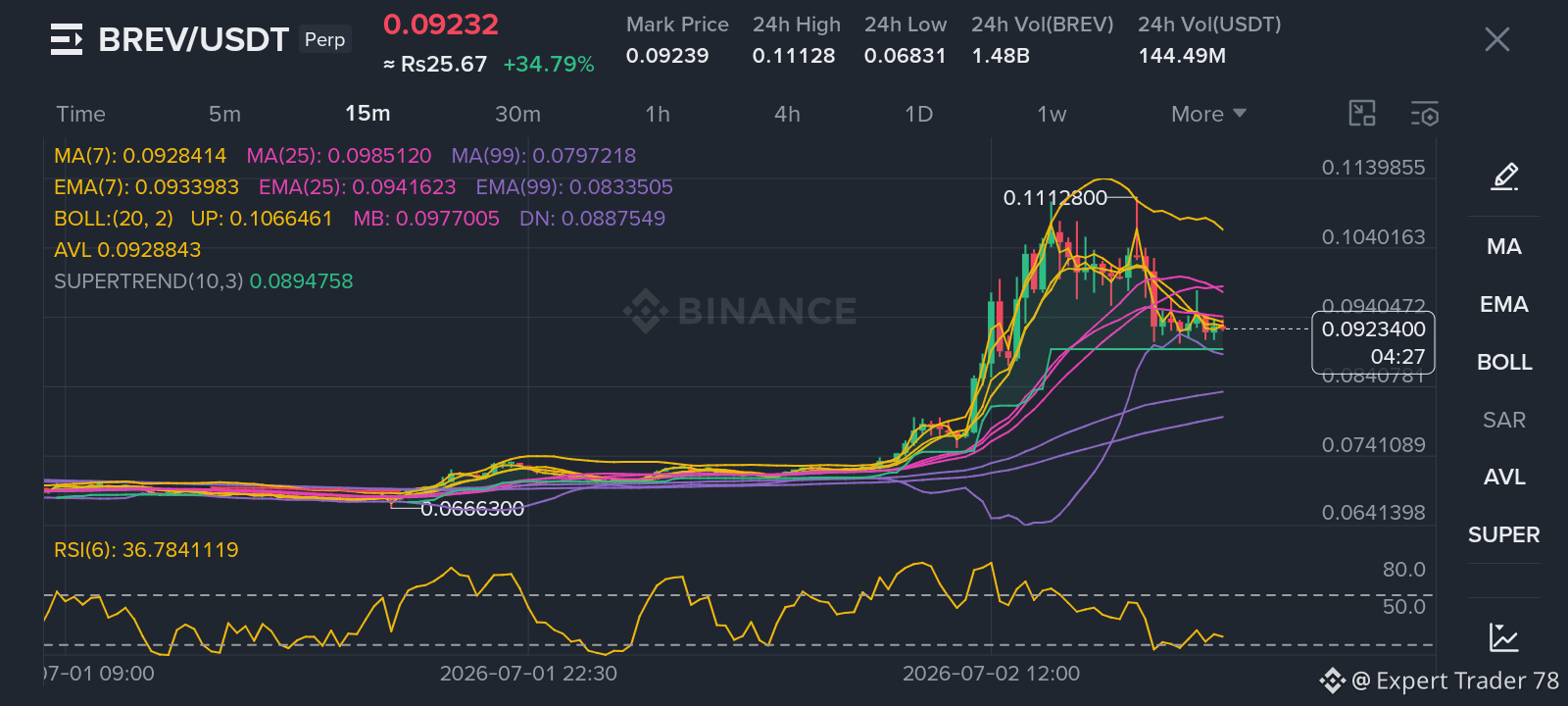
Task: Click the RSI 80.0 axis label
Action: (x=1403, y=570)
